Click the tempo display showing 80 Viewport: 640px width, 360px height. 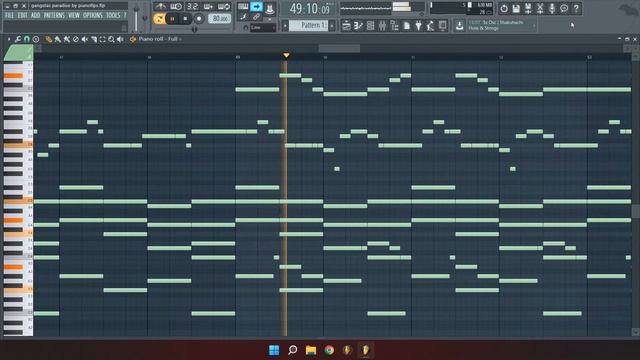coord(220,19)
